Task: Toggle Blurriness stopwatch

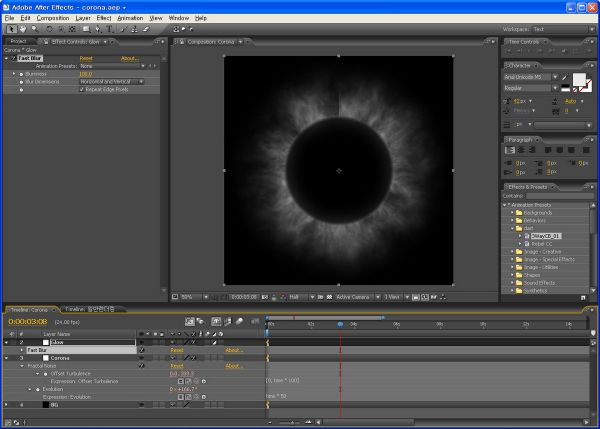Action: [21, 74]
